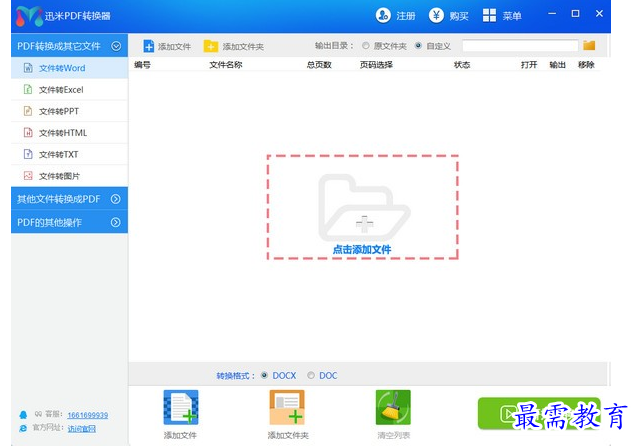Choose DOC conversion format

tap(311, 375)
